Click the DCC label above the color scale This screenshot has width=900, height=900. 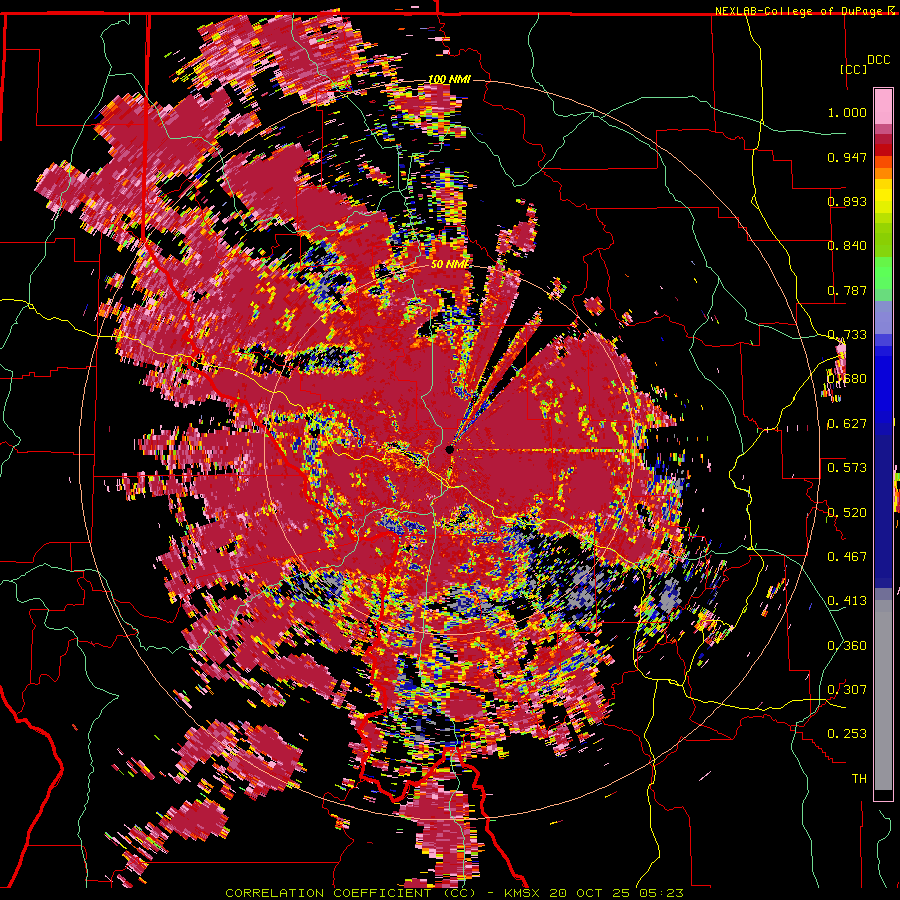point(878,60)
